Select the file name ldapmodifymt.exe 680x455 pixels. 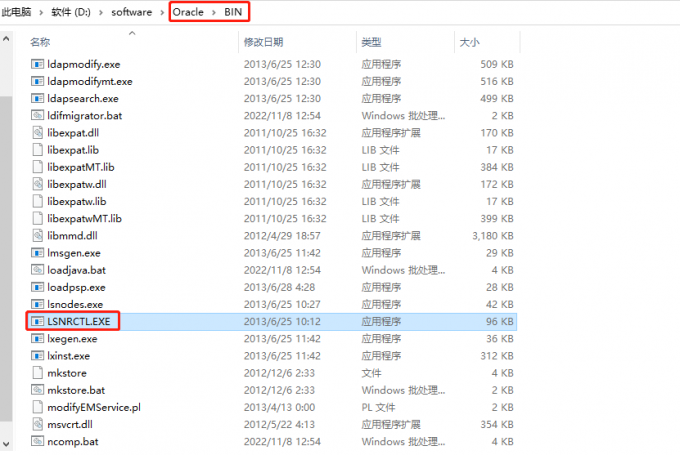[90, 82]
